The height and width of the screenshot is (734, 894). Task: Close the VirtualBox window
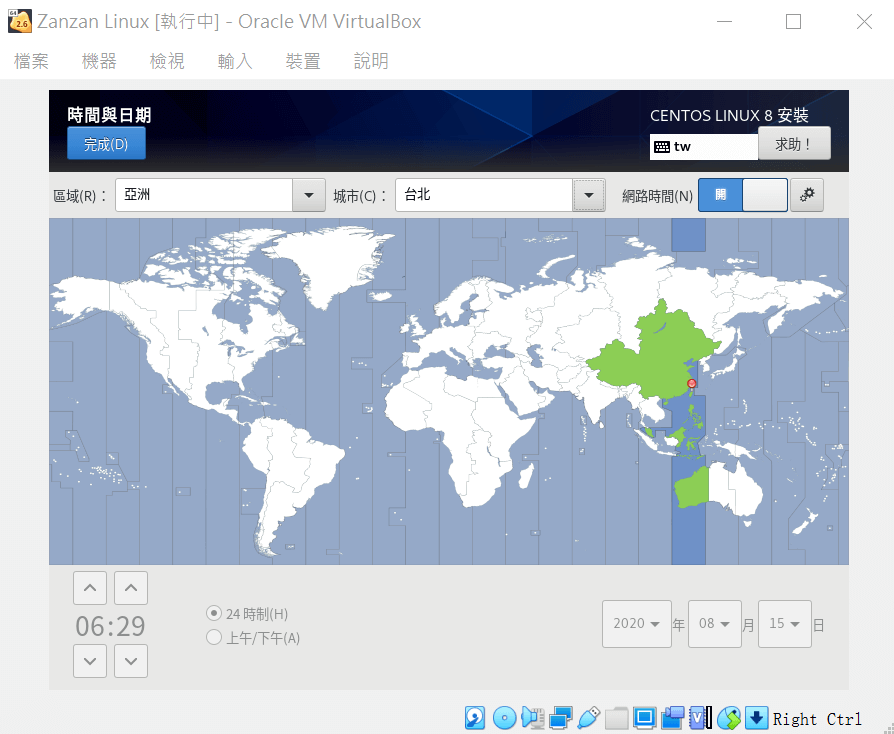click(x=864, y=22)
